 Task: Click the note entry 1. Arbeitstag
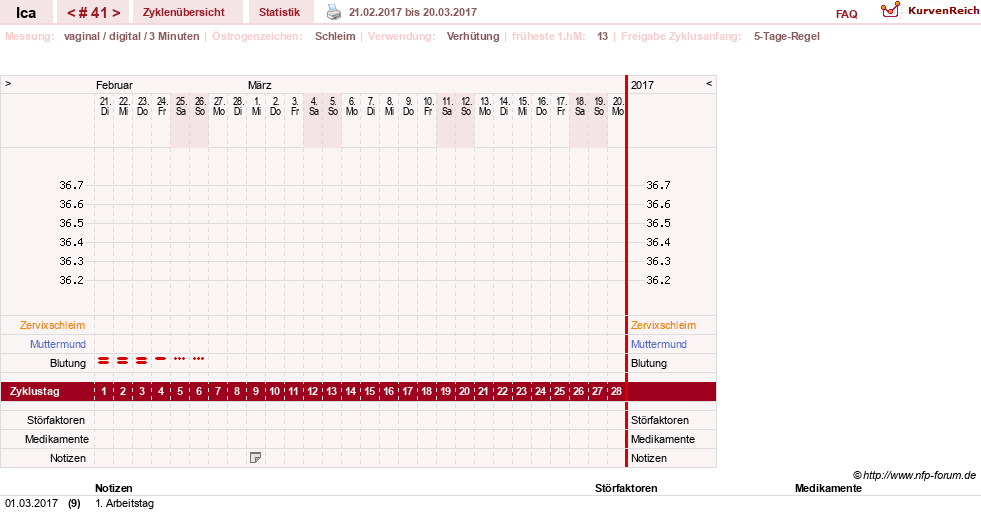click(125, 503)
